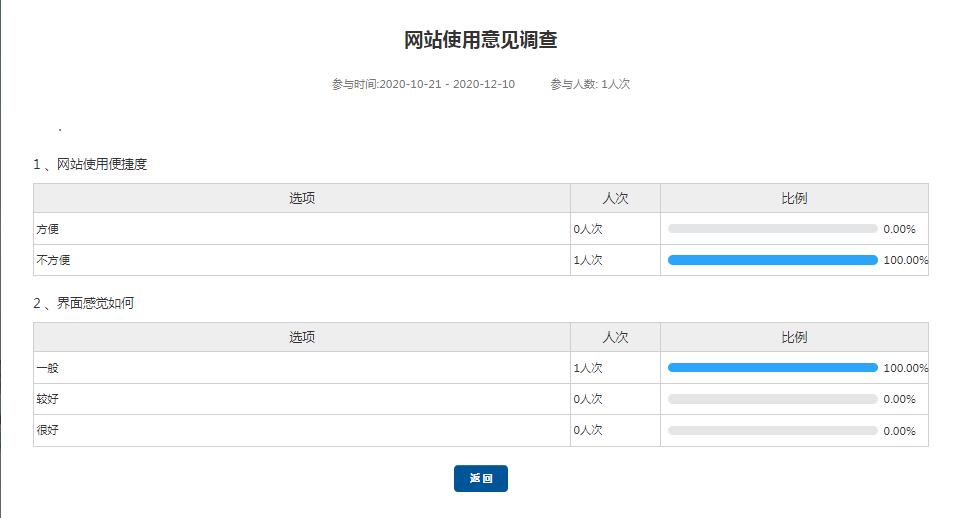Click the 很好 option row label
Image resolution: width=954 pixels, height=518 pixels.
tap(48, 430)
